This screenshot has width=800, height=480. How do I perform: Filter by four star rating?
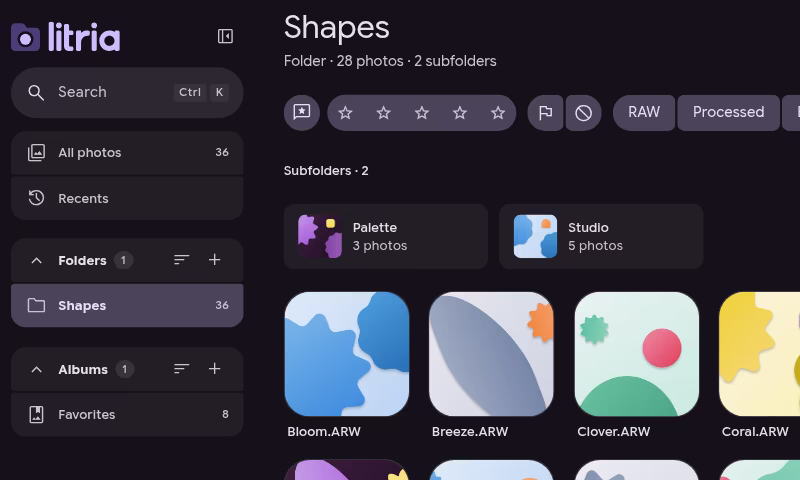460,113
